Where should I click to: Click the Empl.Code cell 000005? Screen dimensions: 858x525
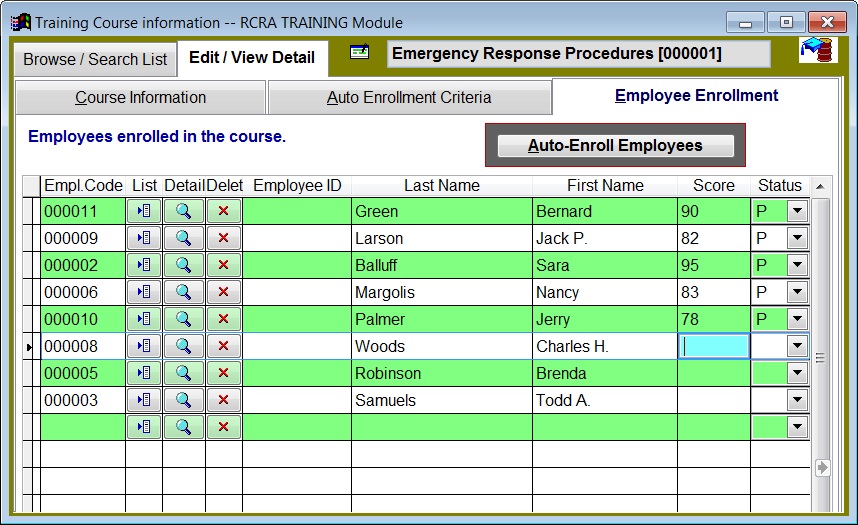click(83, 373)
